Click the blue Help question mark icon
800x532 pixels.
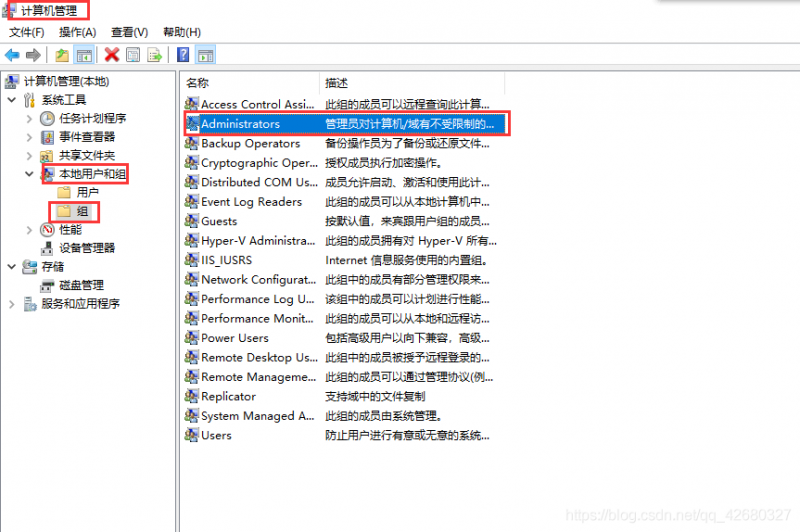click(184, 55)
